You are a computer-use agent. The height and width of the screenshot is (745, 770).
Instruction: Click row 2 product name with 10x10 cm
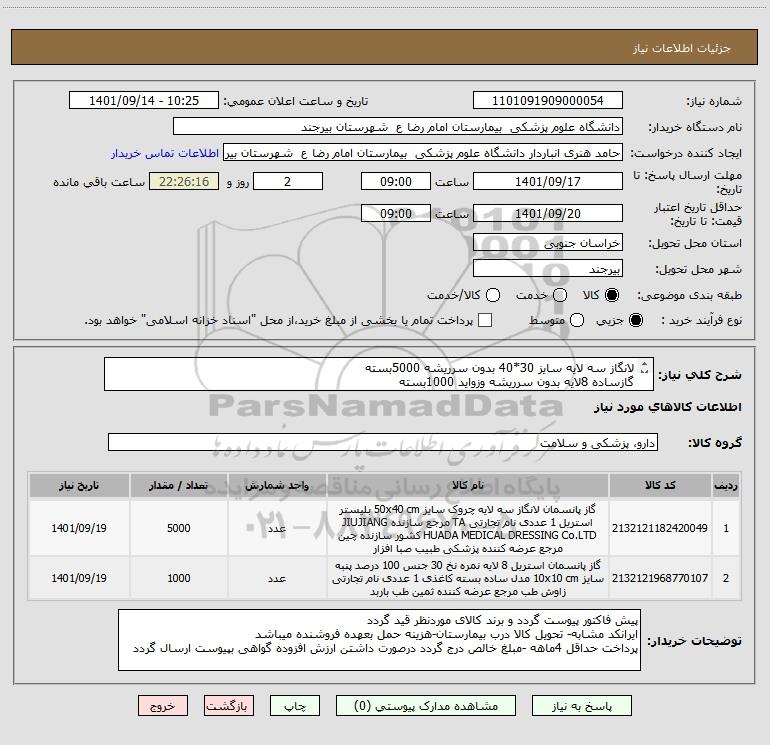(x=468, y=578)
